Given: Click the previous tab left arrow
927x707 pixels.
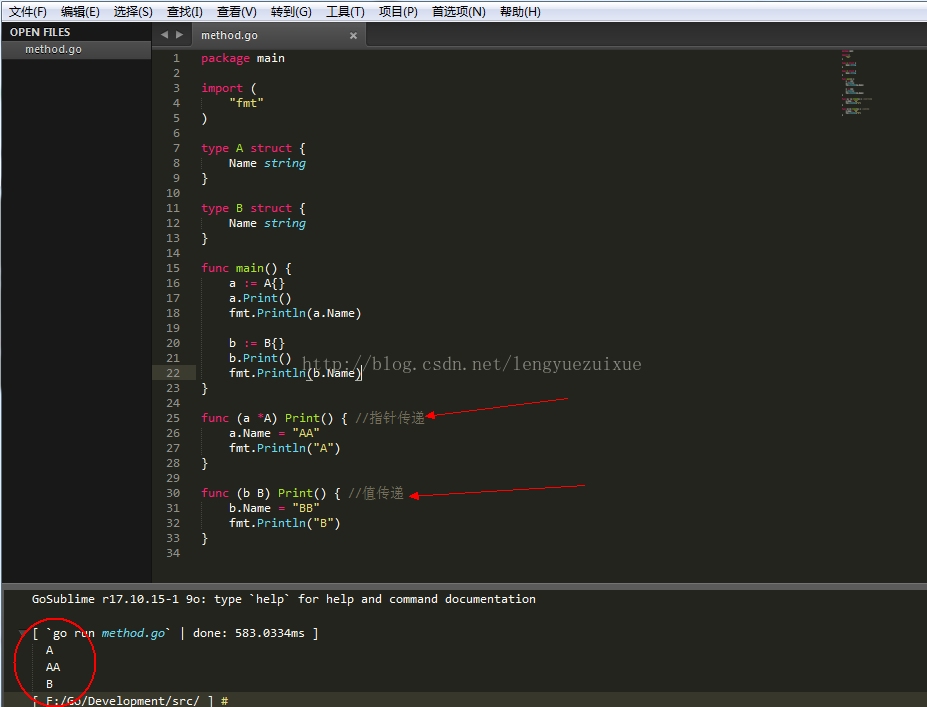Looking at the screenshot, I should pyautogui.click(x=164, y=35).
